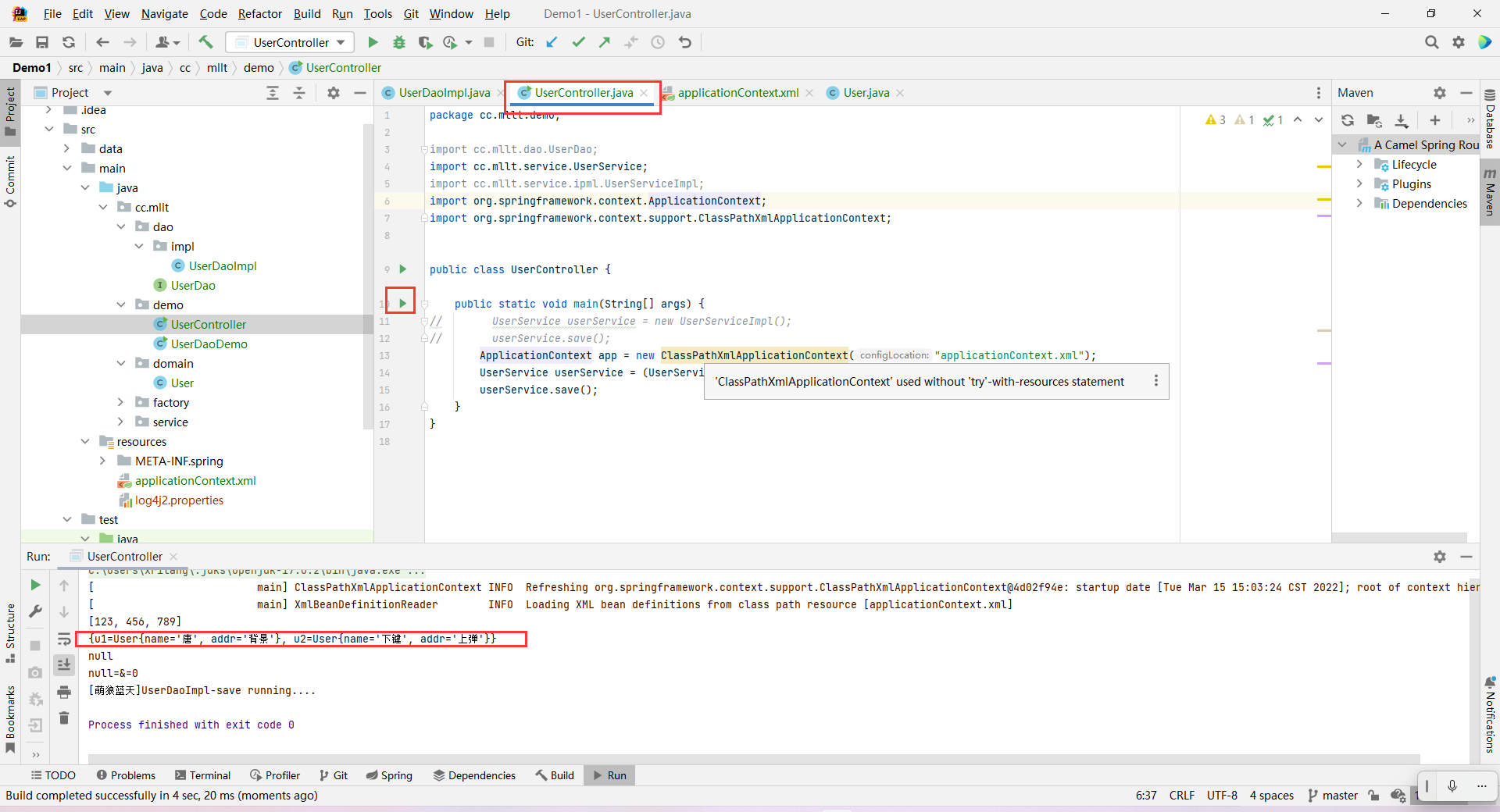Click the Save All toolbar icon
This screenshot has width=1500, height=812.
click(42, 42)
